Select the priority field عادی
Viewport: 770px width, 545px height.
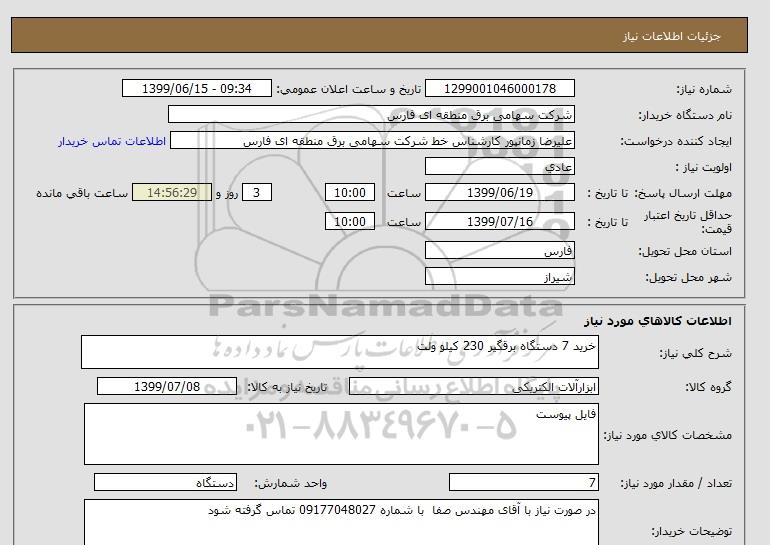499,166
